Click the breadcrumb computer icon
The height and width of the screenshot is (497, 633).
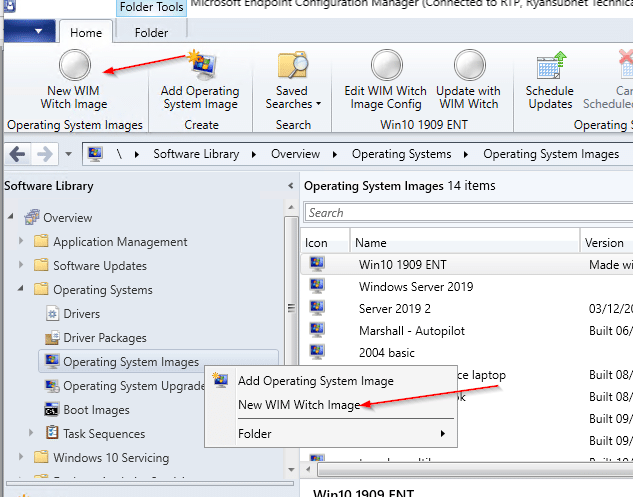(95, 154)
